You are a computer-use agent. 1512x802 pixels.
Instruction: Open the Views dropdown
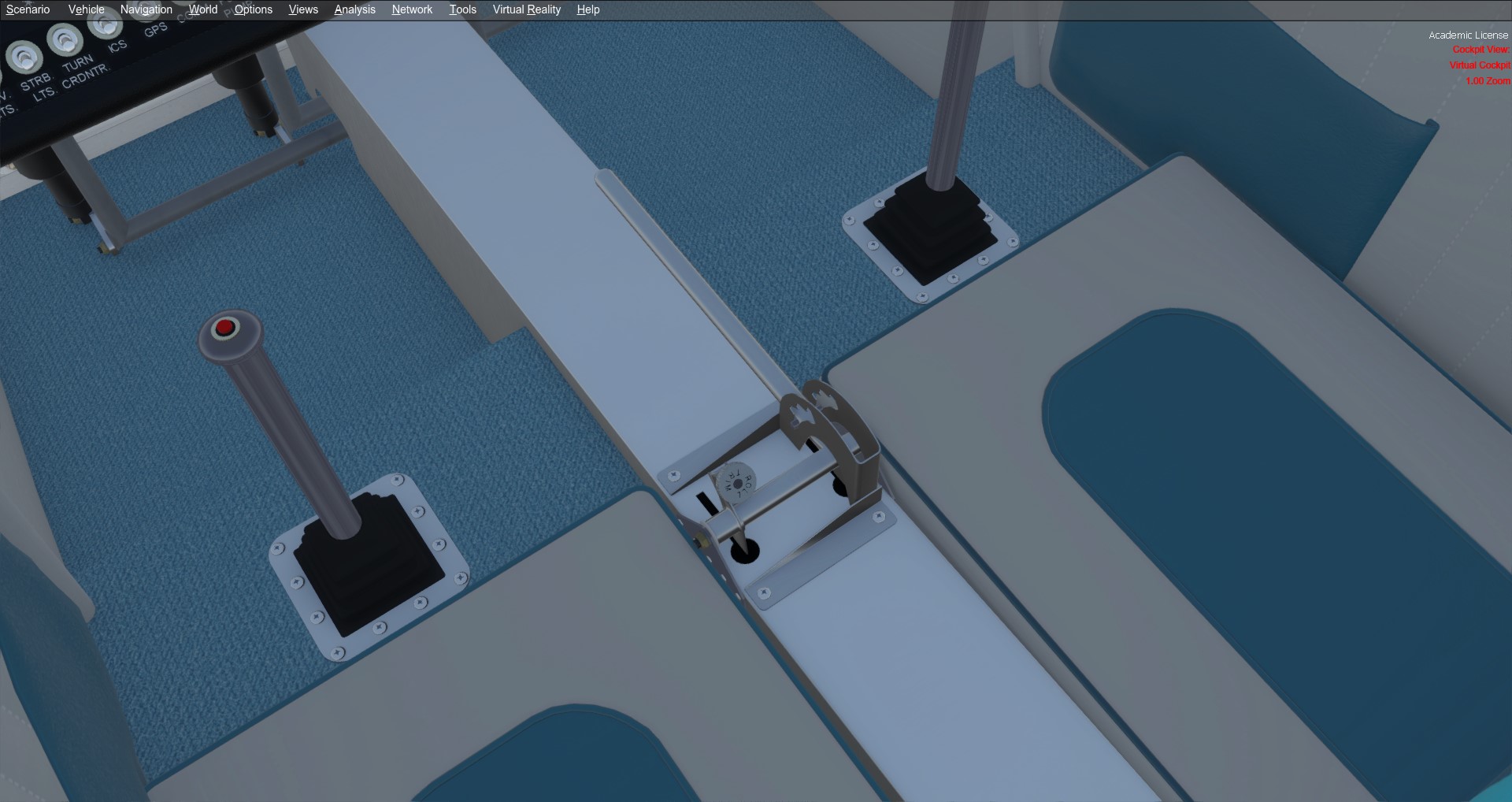coord(302,9)
